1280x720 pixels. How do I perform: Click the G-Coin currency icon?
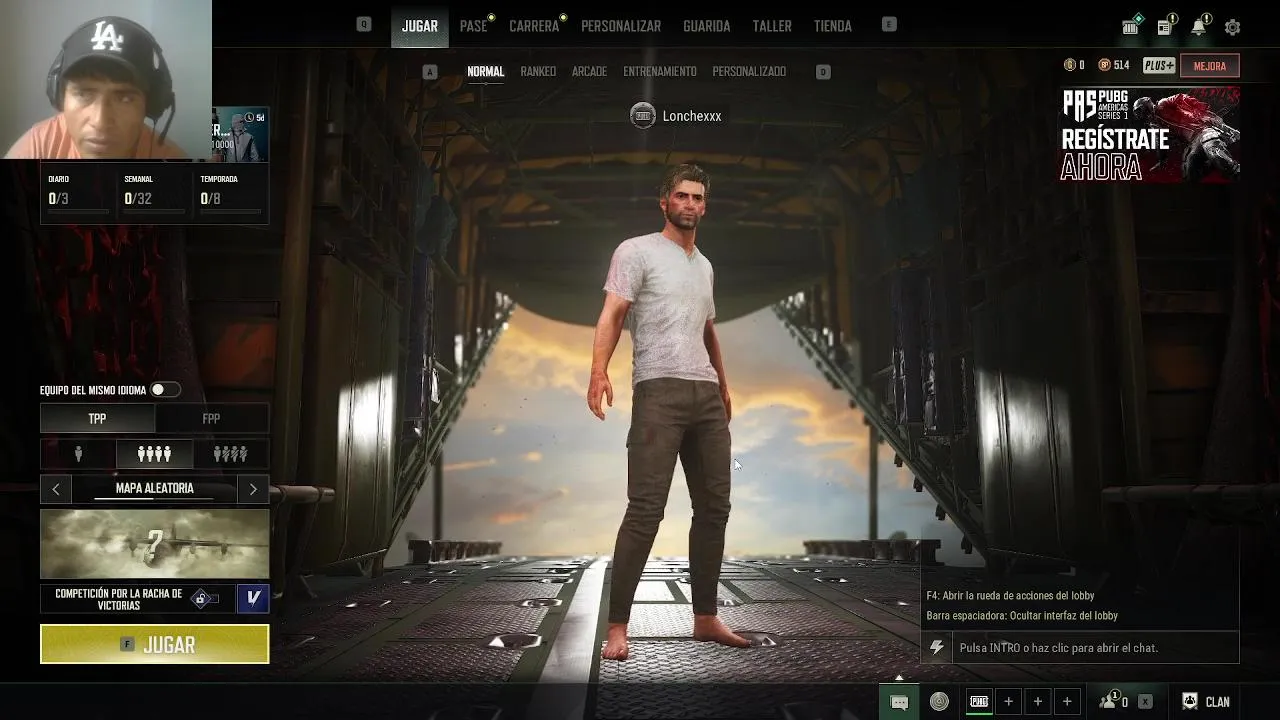pyautogui.click(x=1069, y=65)
